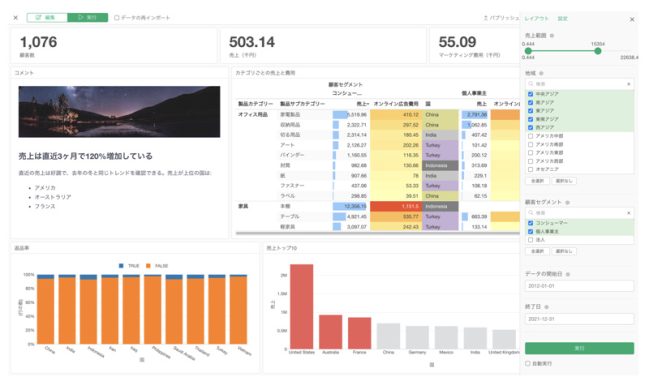Clear the 地域 search box with its x icon
This screenshot has height=381, width=649.
click(x=628, y=84)
